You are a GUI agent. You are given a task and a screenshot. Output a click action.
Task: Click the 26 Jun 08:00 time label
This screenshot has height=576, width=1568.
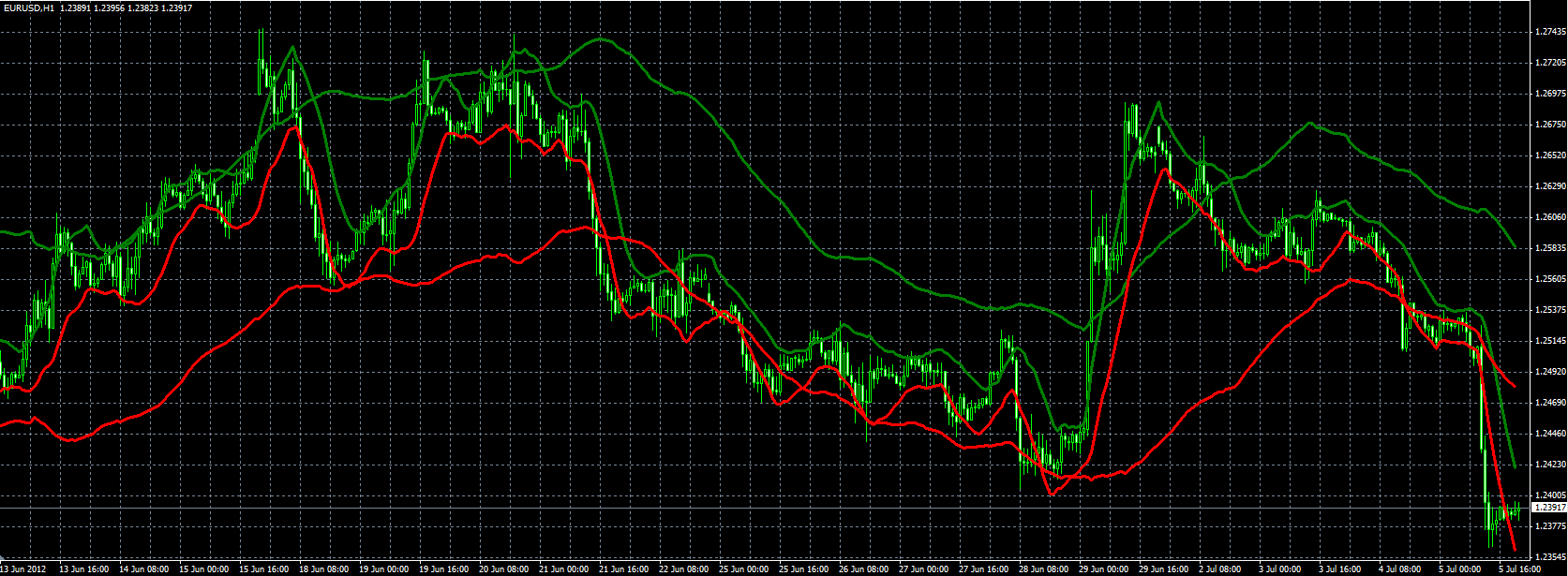pyautogui.click(x=863, y=569)
